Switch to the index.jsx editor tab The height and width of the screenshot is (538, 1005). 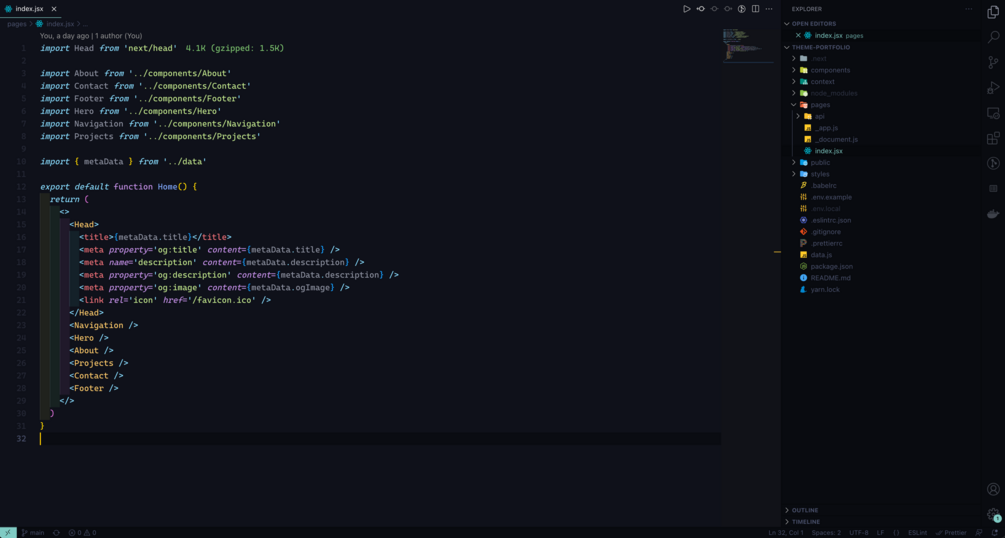click(29, 9)
